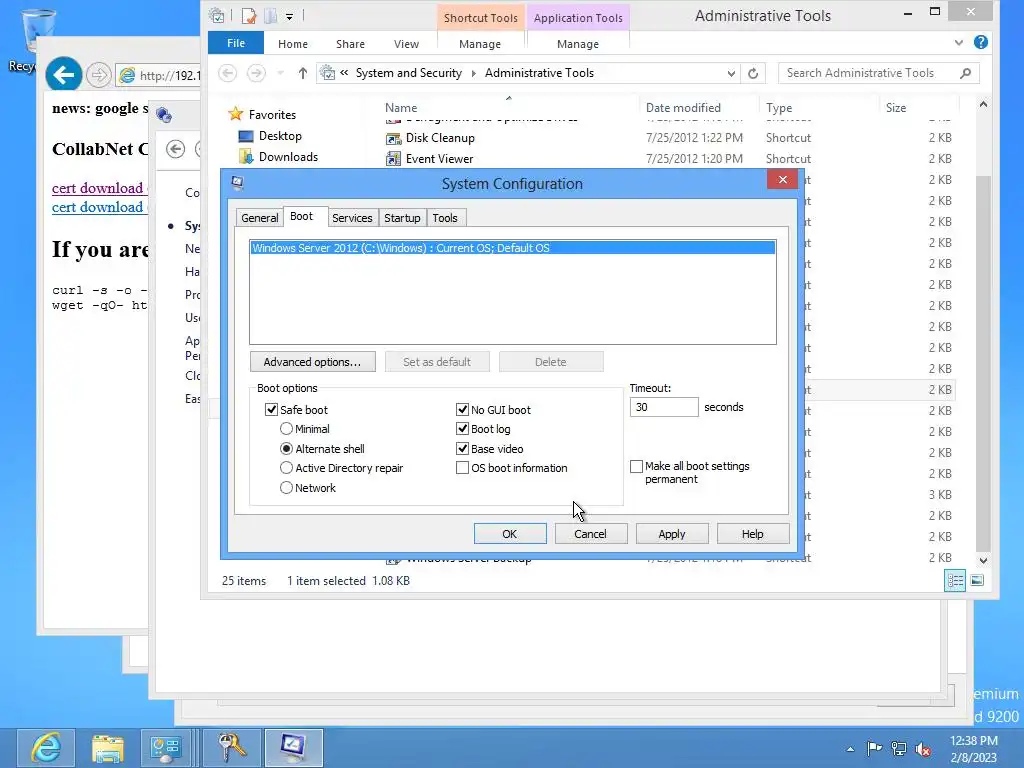Show hidden tray icons arrow
The image size is (1024, 768).
click(850, 749)
